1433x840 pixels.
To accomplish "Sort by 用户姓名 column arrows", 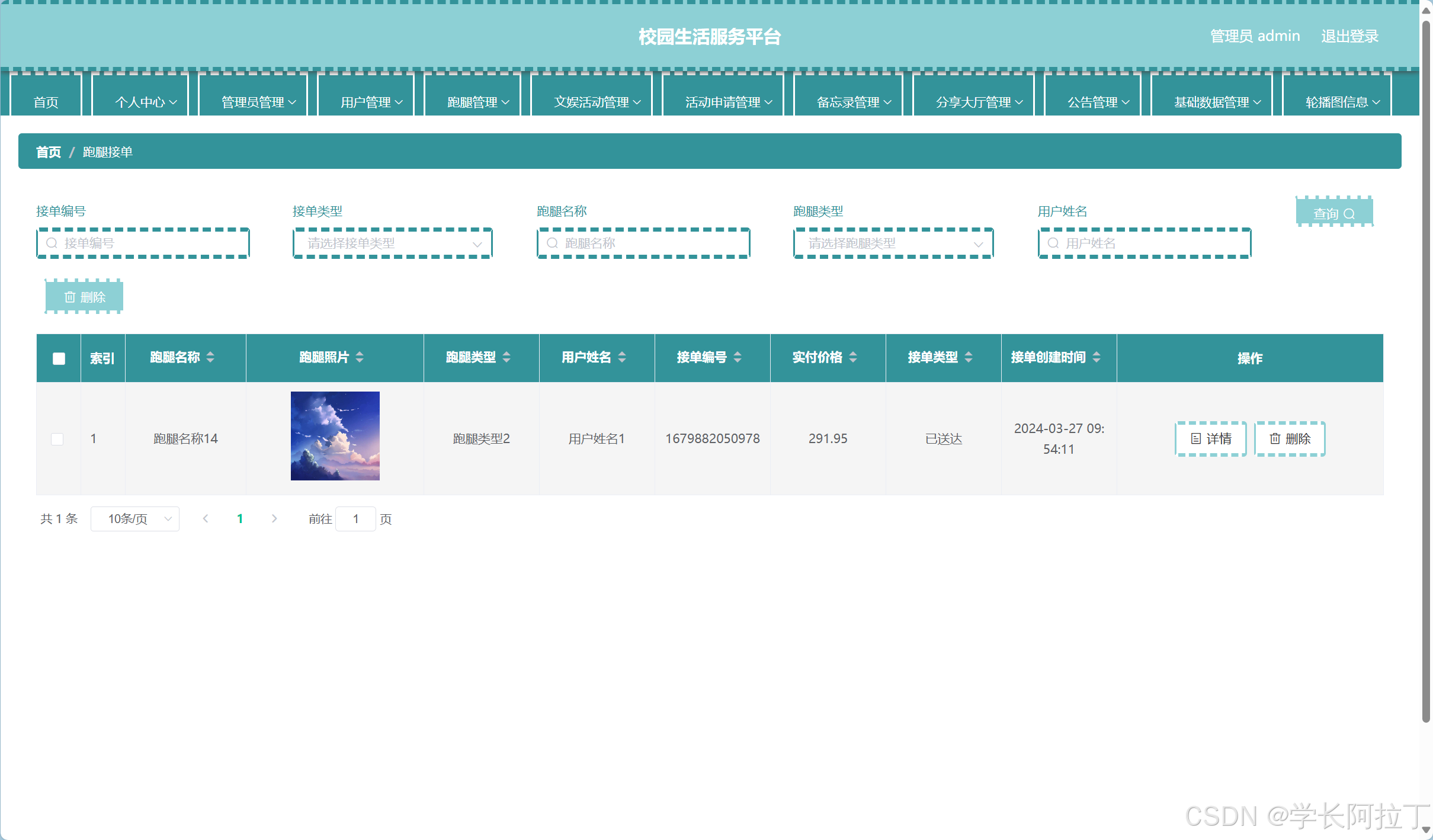I will (x=622, y=357).
